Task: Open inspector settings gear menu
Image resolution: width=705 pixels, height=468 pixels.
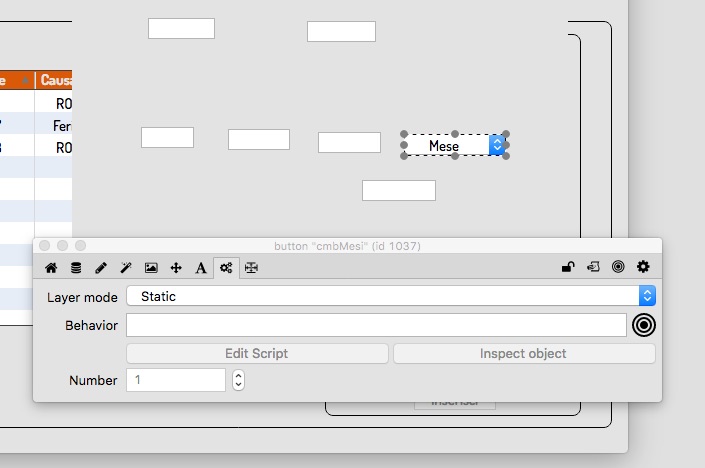Action: click(643, 267)
